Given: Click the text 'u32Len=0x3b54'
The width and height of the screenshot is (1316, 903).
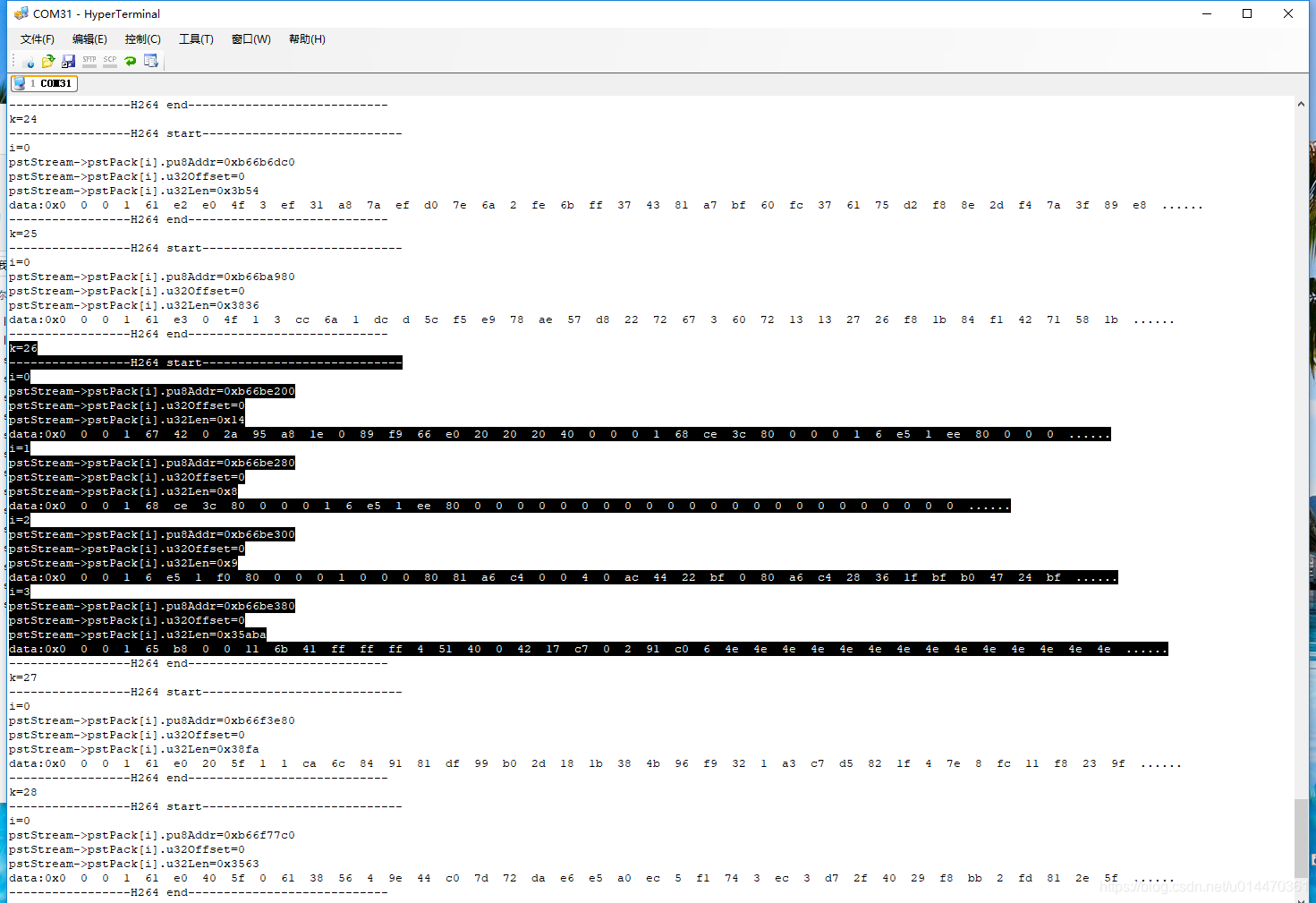Looking at the screenshot, I should coord(213,191).
